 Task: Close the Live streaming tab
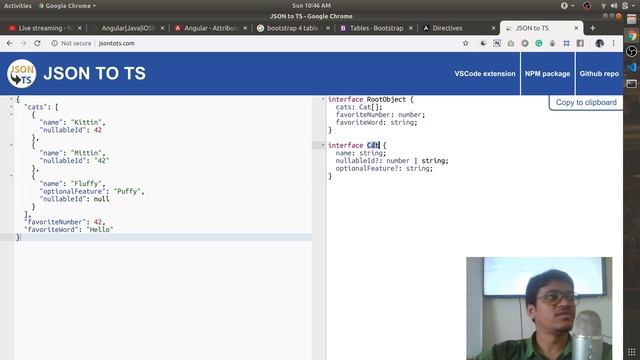[x=80, y=28]
